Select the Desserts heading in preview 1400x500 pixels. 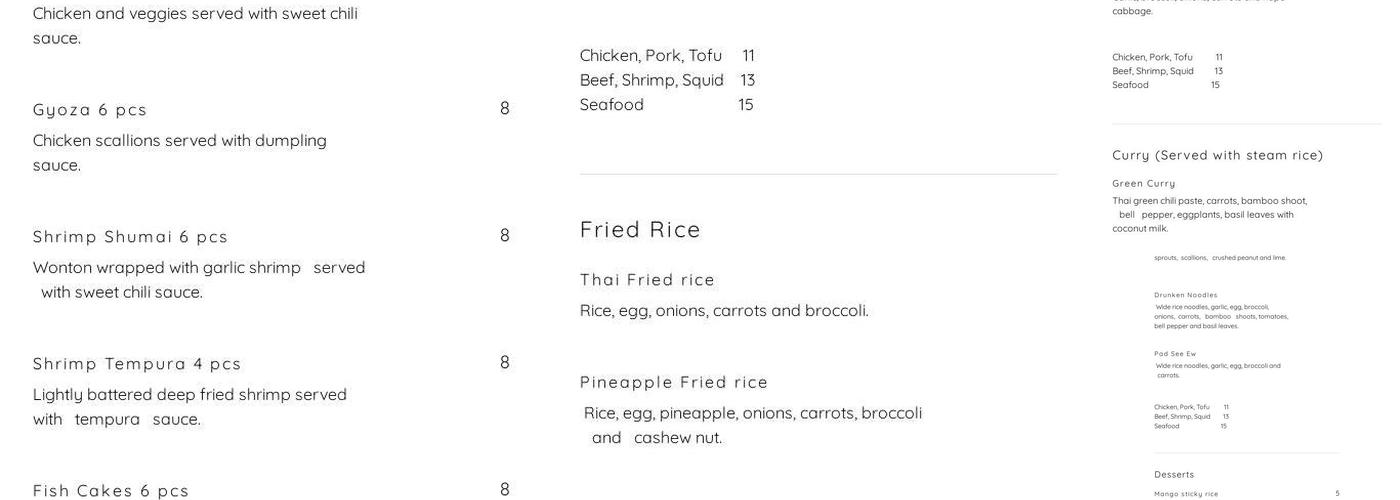coord(1174,474)
